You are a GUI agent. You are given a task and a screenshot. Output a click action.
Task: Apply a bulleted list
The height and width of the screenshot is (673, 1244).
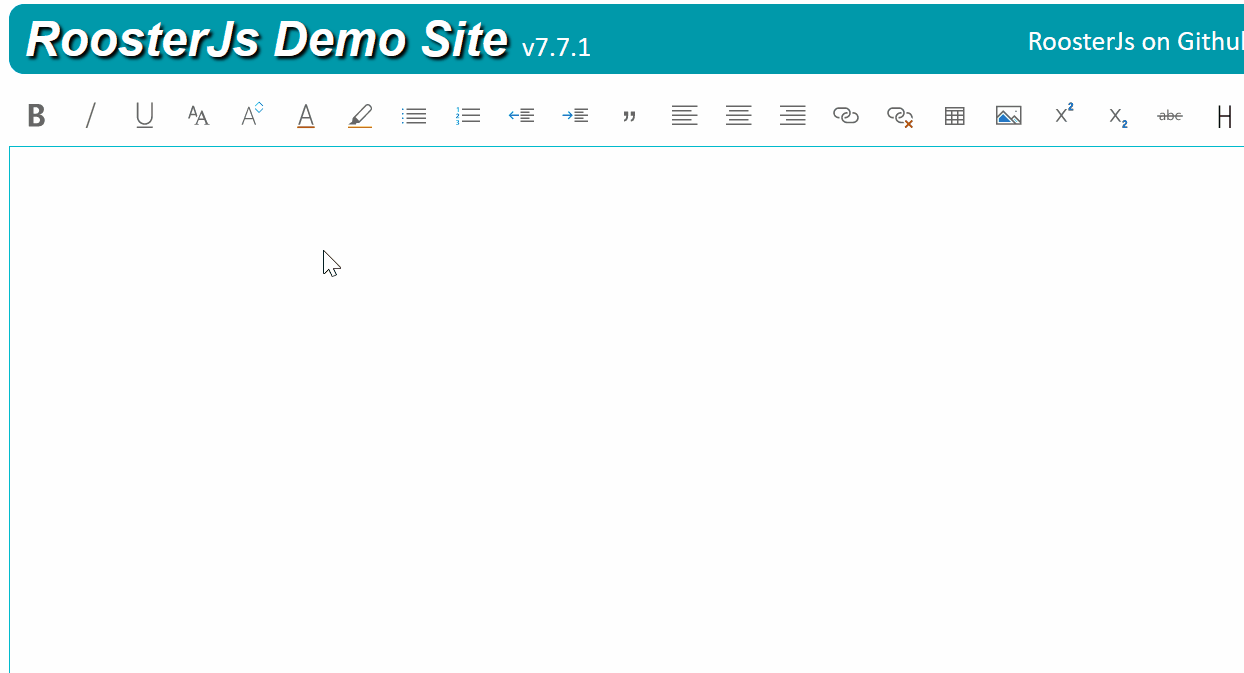pos(413,115)
